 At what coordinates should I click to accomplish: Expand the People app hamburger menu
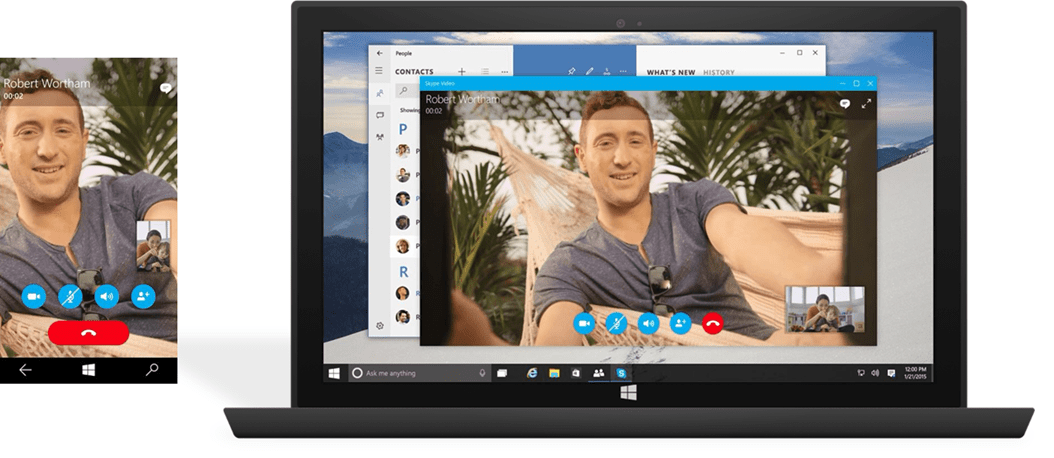tap(379, 71)
